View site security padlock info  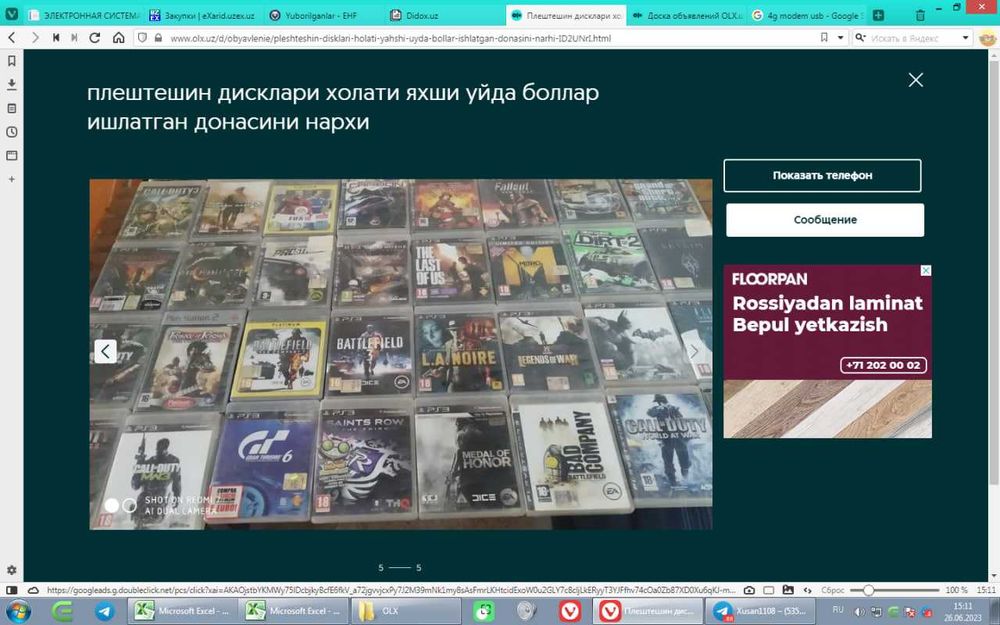tap(158, 38)
